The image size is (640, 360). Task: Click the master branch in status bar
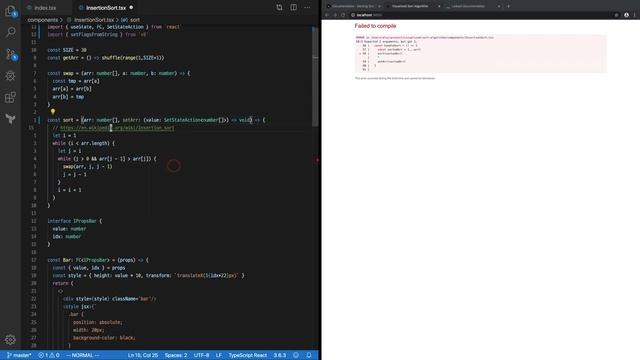pyautogui.click(x=19, y=355)
